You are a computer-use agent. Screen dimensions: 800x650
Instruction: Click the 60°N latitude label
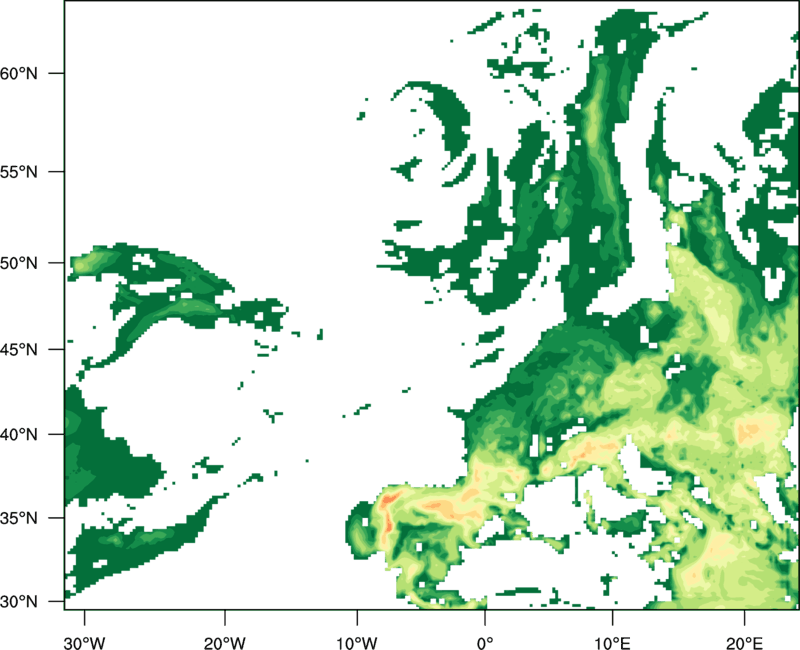(18, 73)
